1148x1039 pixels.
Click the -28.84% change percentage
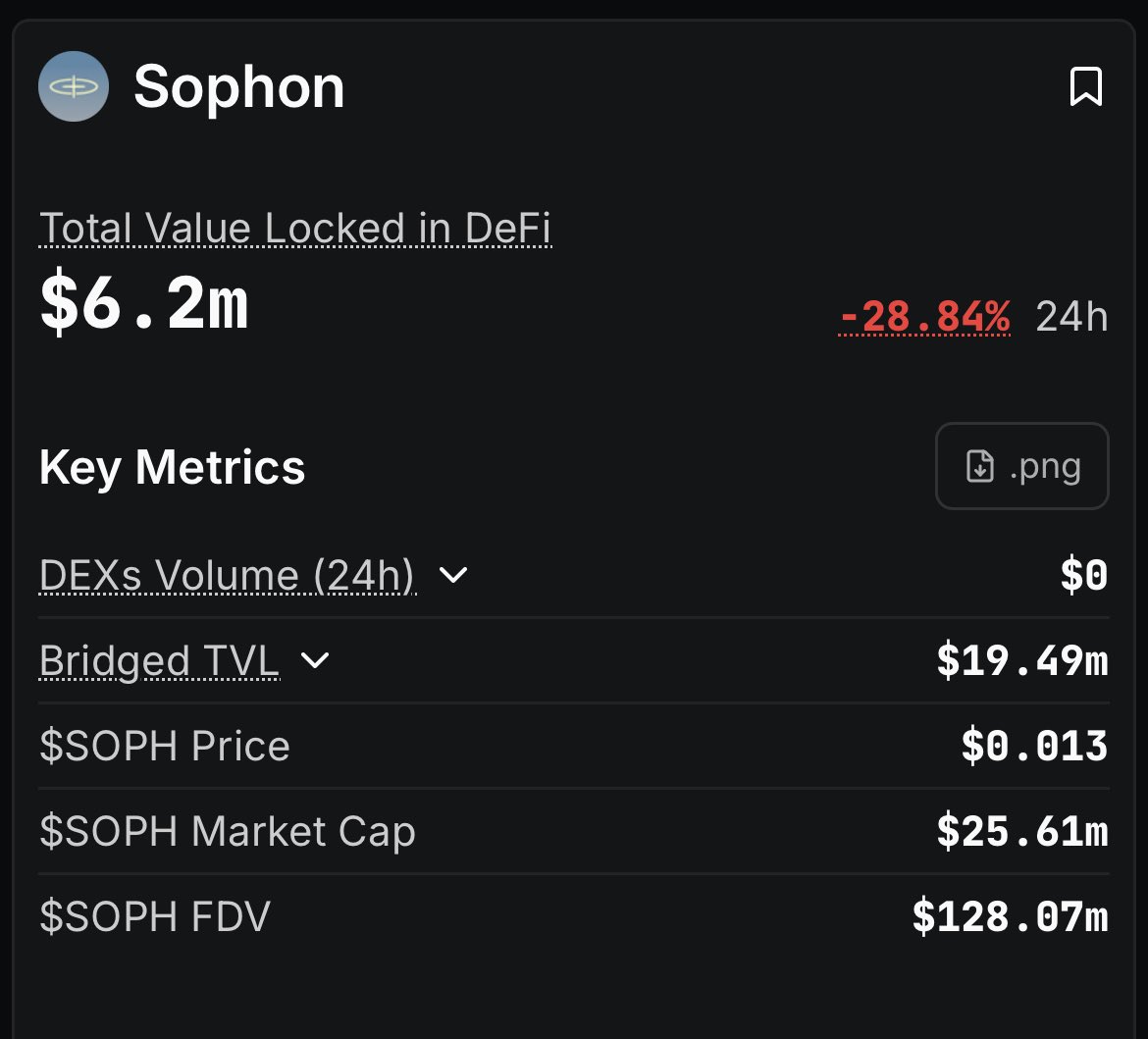point(924,317)
